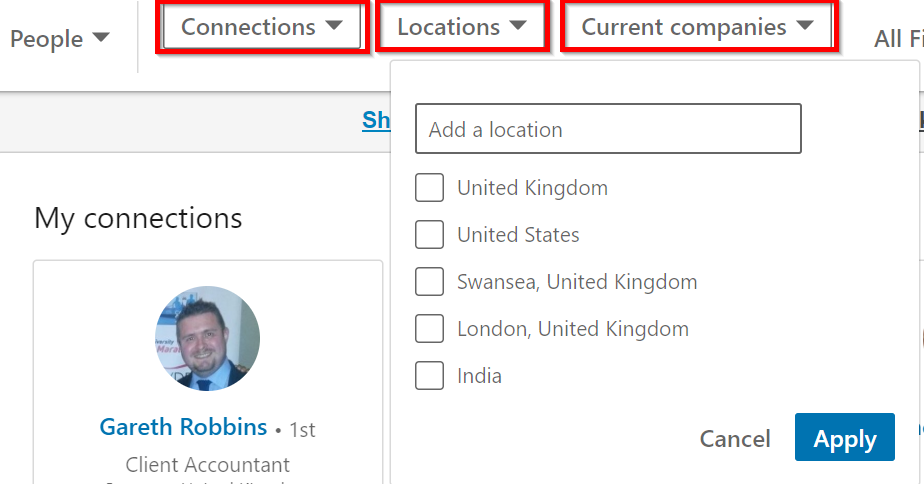The height and width of the screenshot is (484, 924).
Task: Open the Connections filter dropdown
Action: coord(260,27)
